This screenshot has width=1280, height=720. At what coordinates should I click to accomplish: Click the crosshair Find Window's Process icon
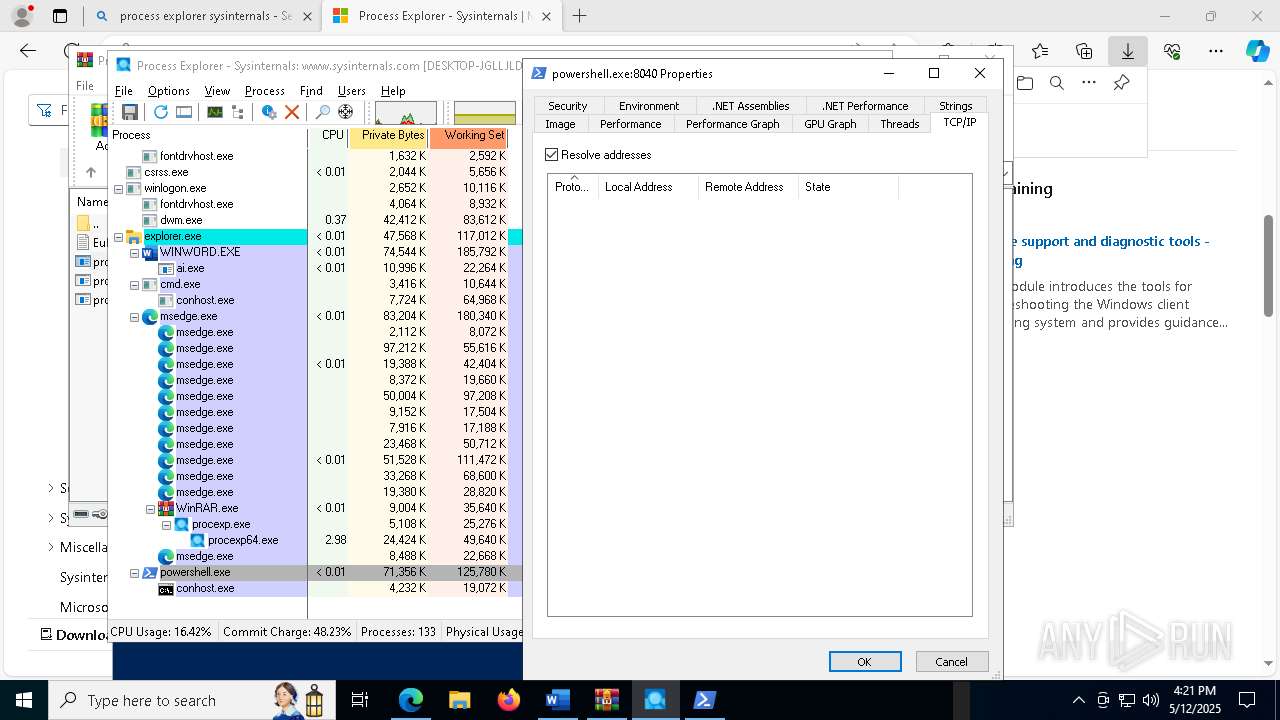345,112
